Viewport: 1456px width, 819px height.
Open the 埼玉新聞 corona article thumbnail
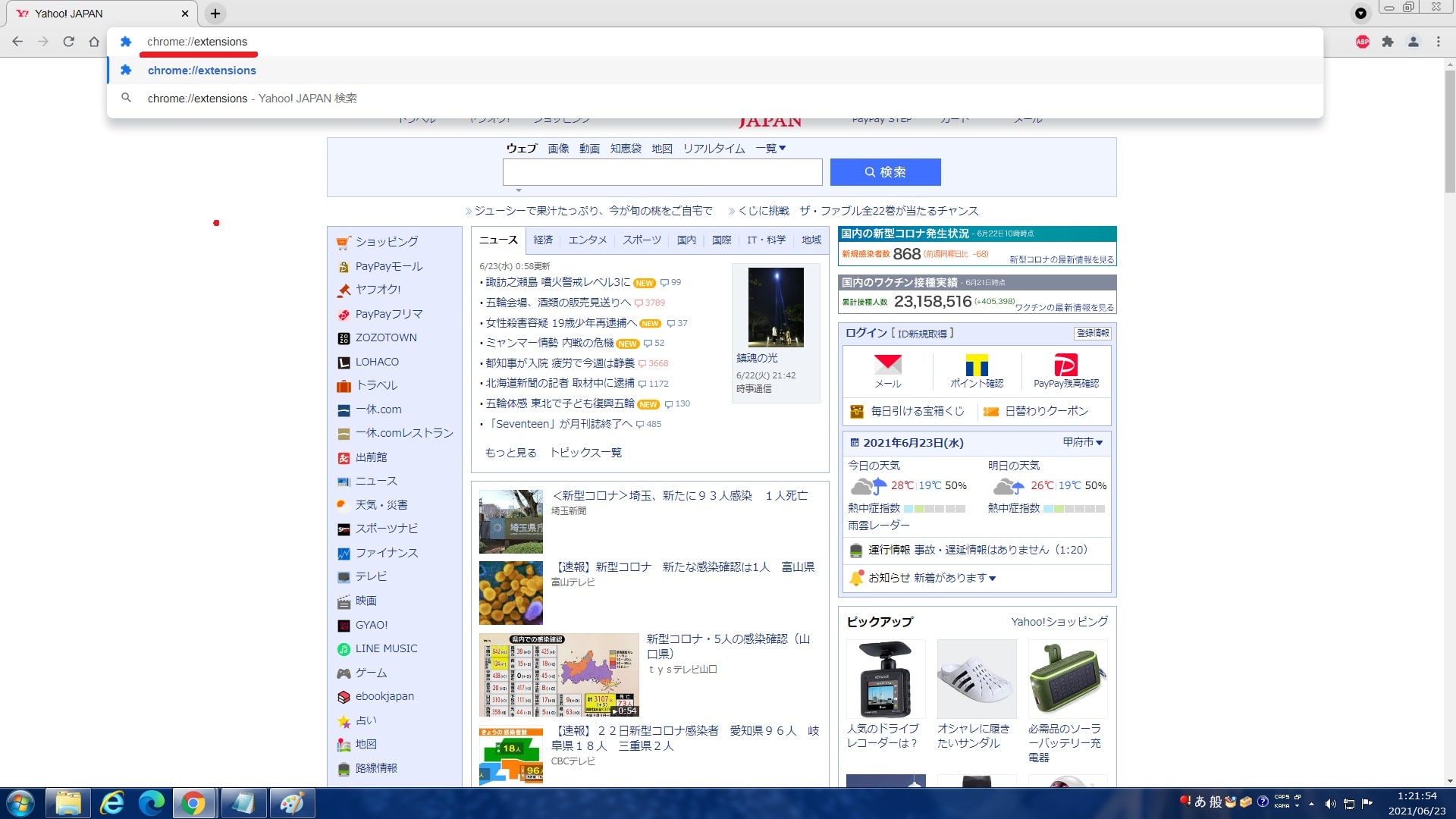pos(511,522)
